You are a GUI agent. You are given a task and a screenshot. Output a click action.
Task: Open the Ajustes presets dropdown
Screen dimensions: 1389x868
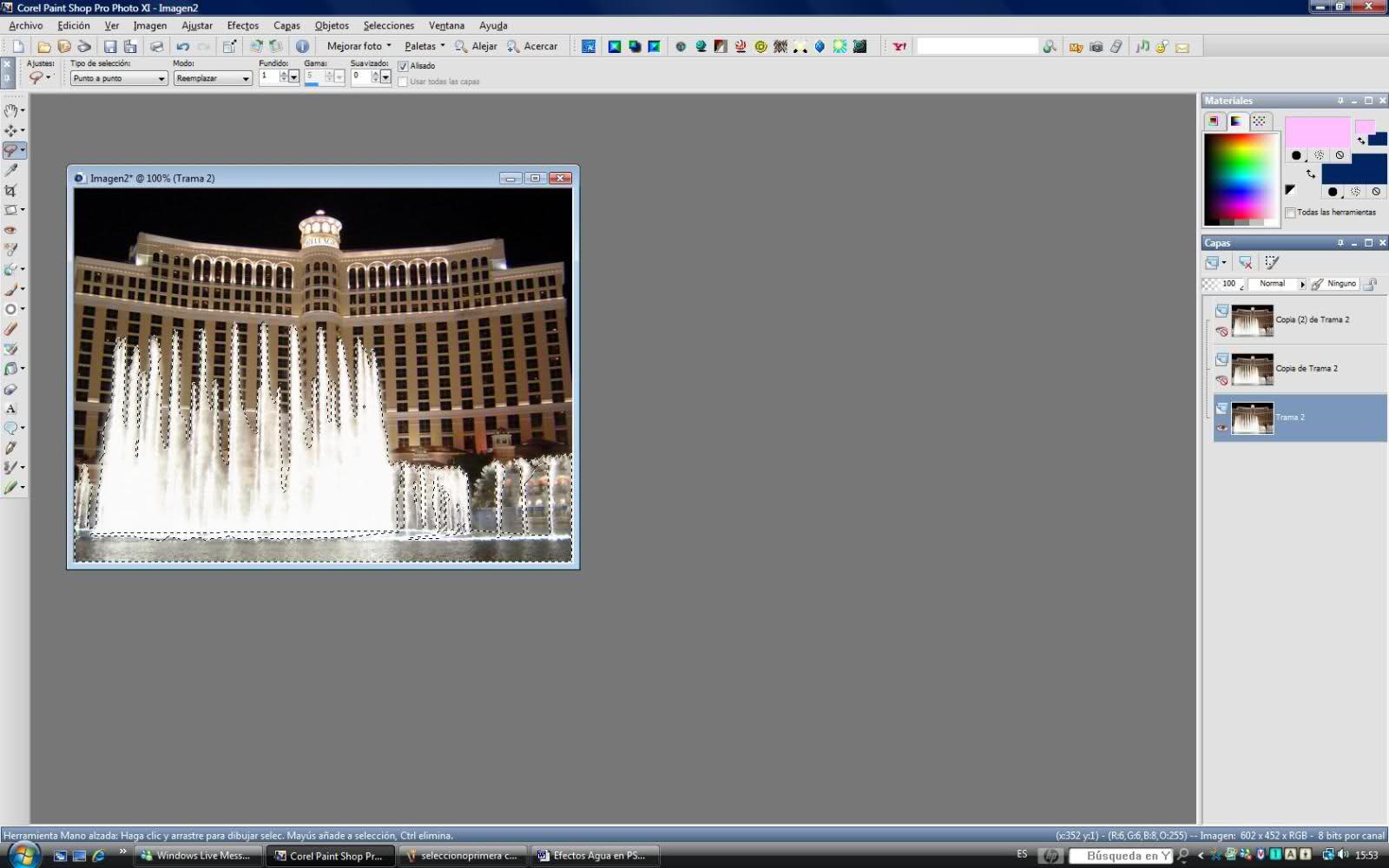tap(39, 78)
